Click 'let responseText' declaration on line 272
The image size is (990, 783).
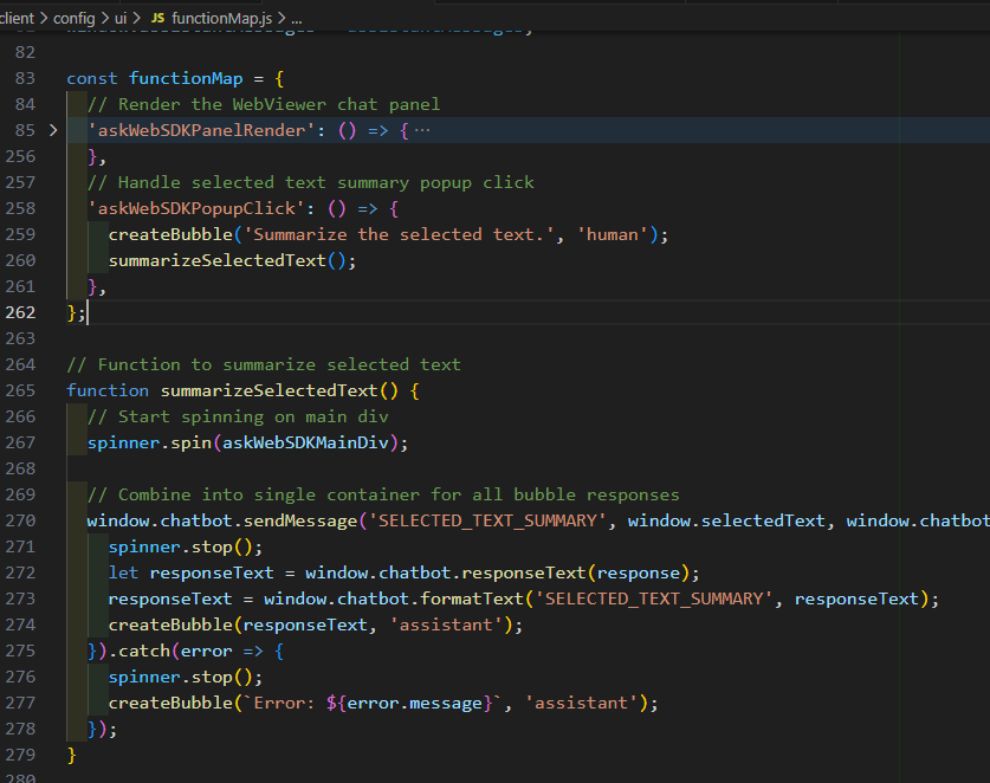pos(191,573)
